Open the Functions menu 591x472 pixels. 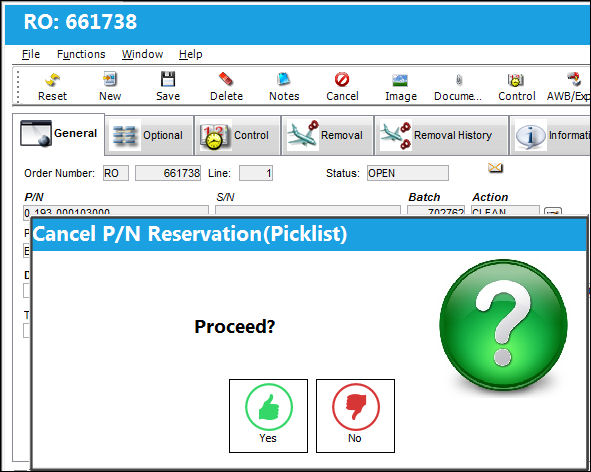(x=81, y=54)
